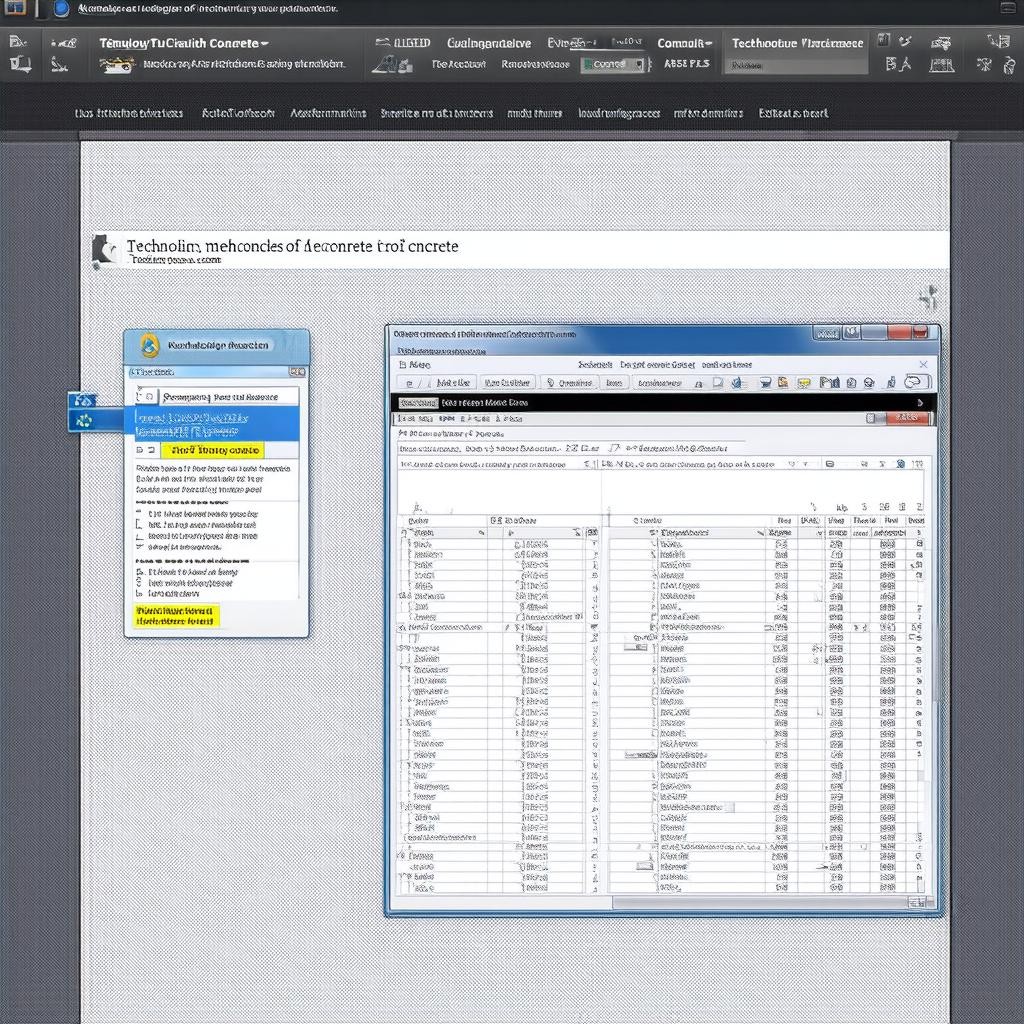Click the blue globe icon in title bar
This screenshot has height=1024, width=1024.
coord(61,9)
